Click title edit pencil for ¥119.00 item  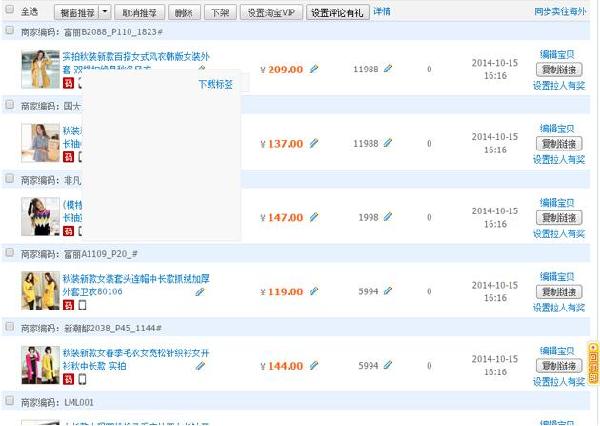(x=200, y=292)
